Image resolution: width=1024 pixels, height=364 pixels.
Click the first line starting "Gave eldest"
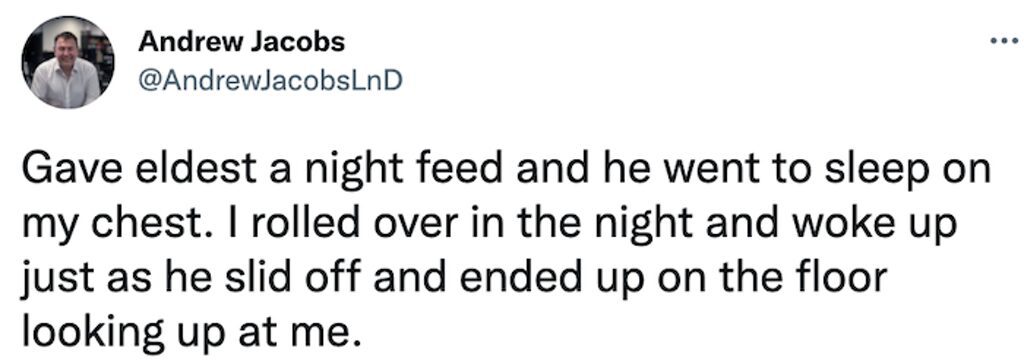(x=507, y=170)
